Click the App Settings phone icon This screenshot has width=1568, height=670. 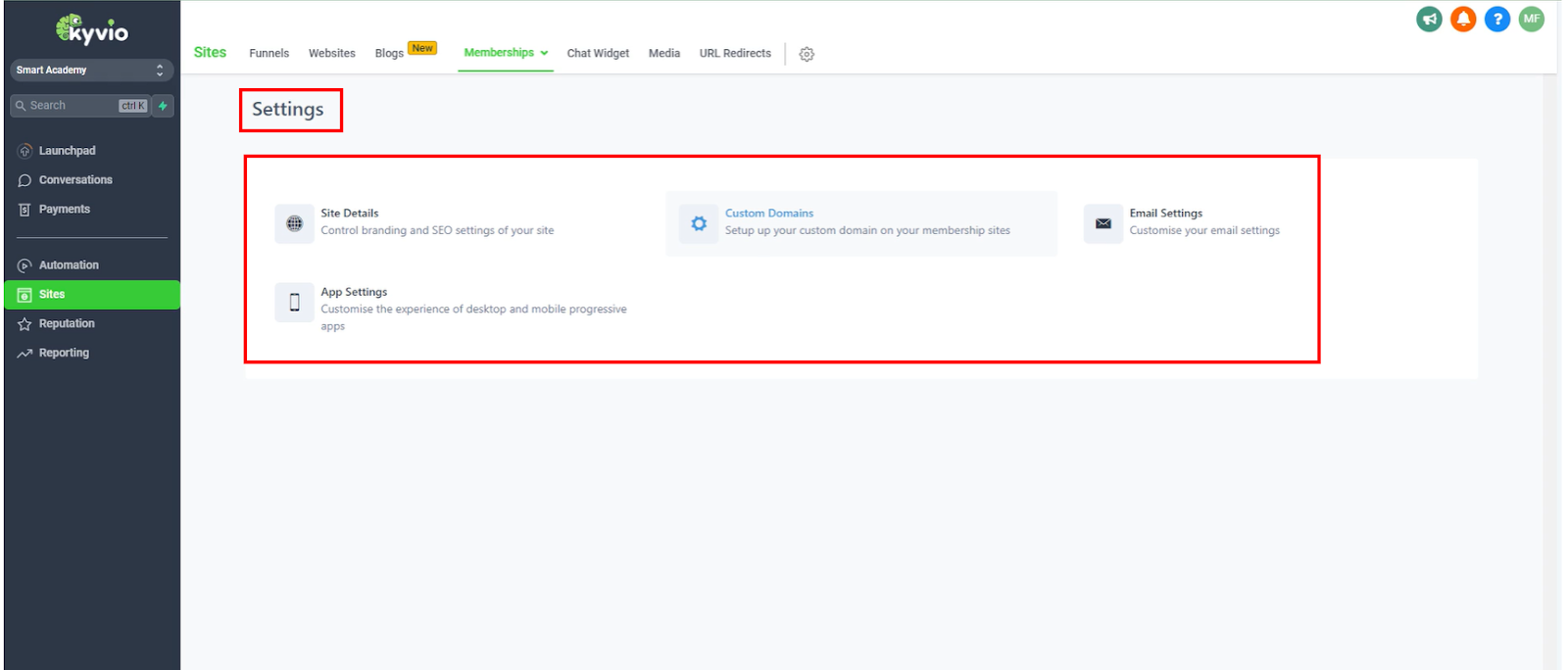(x=294, y=303)
